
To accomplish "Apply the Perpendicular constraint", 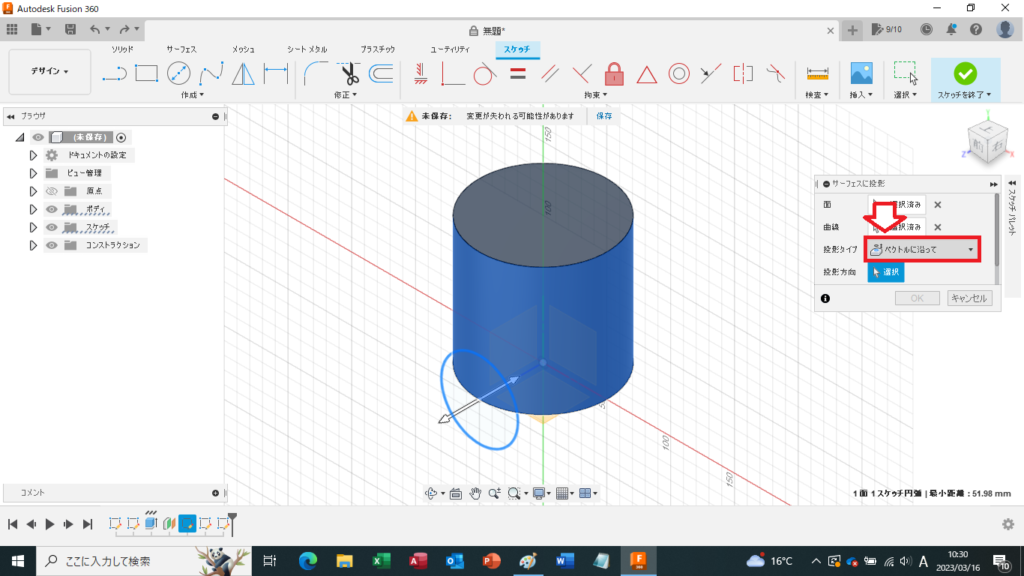I will click(581, 74).
